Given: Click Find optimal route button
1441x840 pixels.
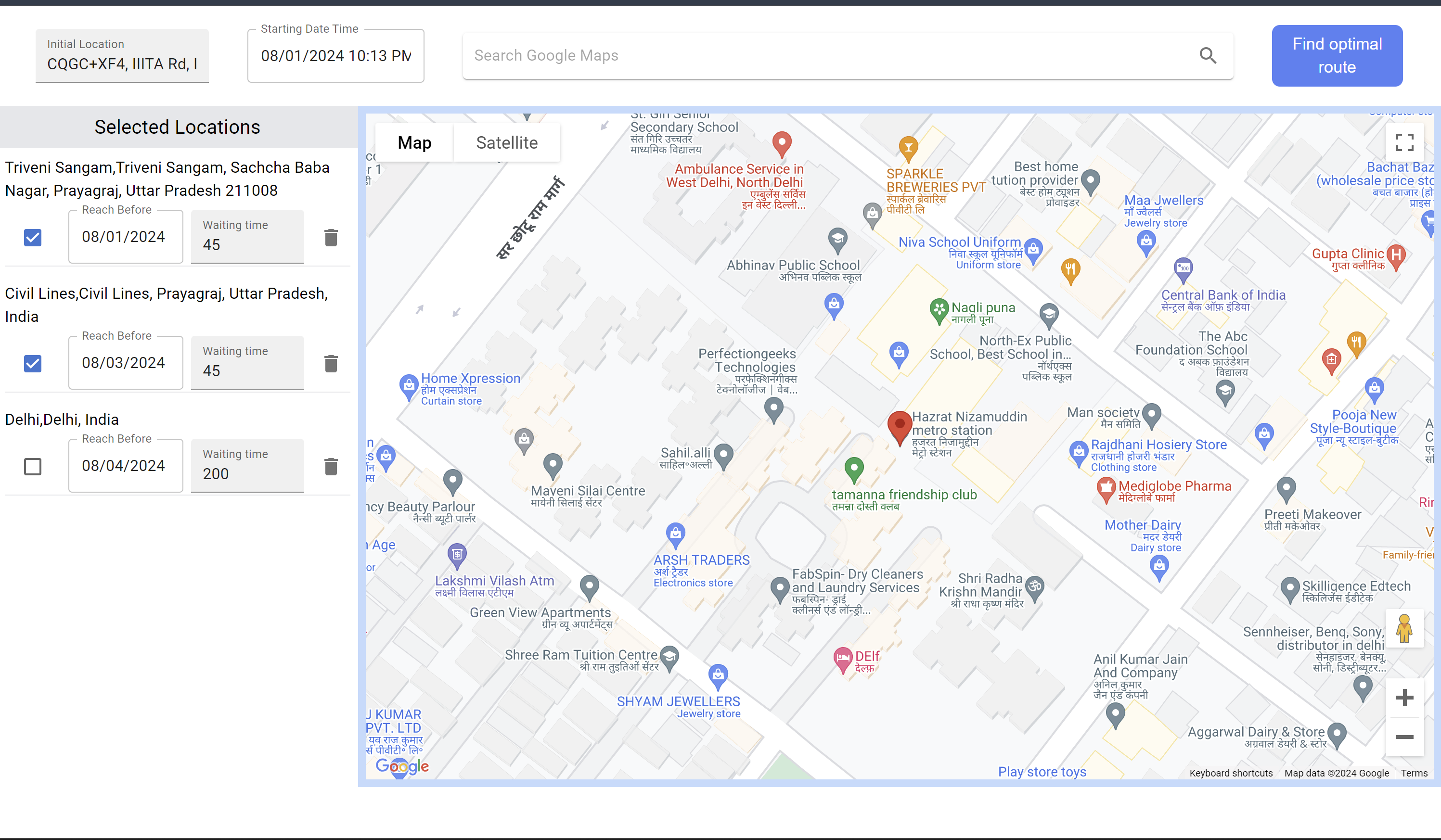Looking at the screenshot, I should pyautogui.click(x=1337, y=56).
